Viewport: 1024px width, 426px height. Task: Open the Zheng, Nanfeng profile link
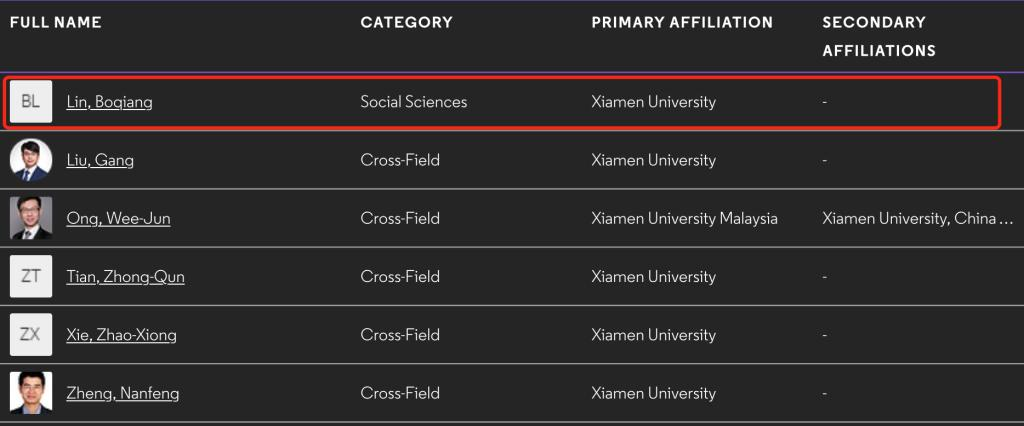click(123, 393)
